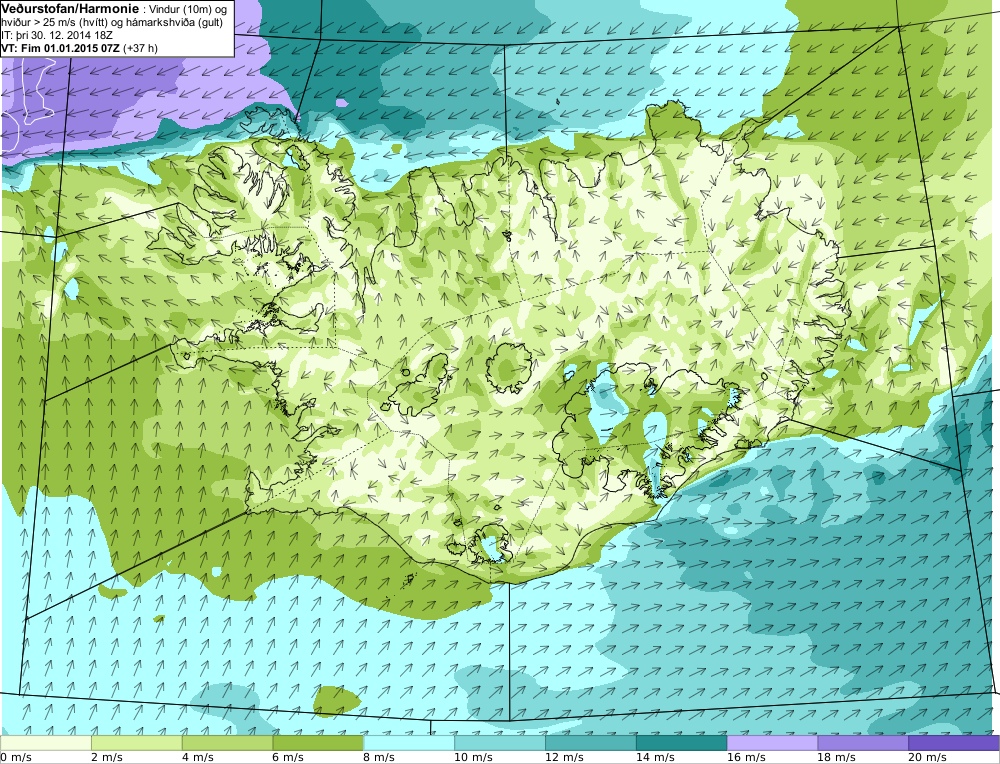Click the 'IT: þri 30. 12. 2014 18Z' line

[x=57, y=35]
